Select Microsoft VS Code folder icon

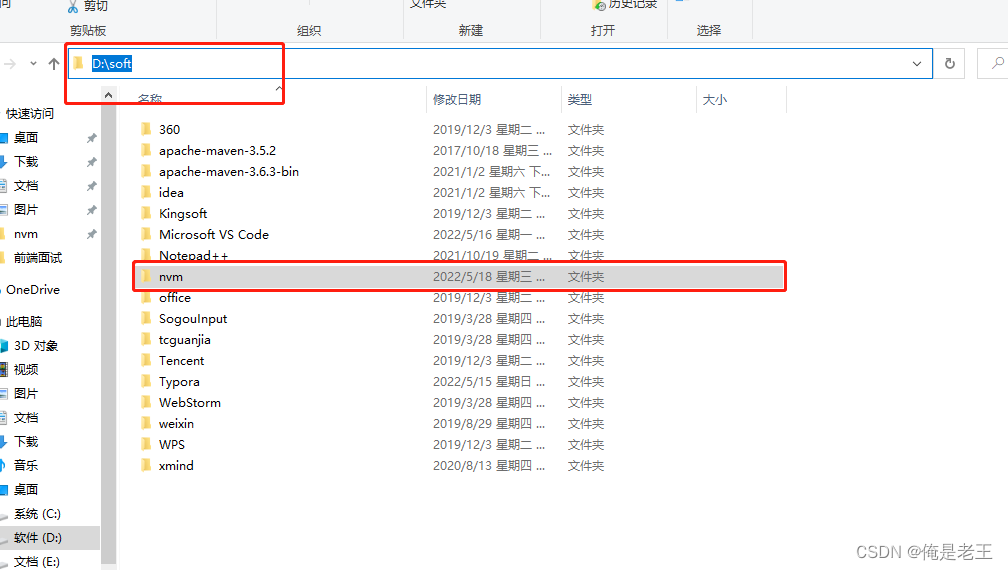pos(146,235)
